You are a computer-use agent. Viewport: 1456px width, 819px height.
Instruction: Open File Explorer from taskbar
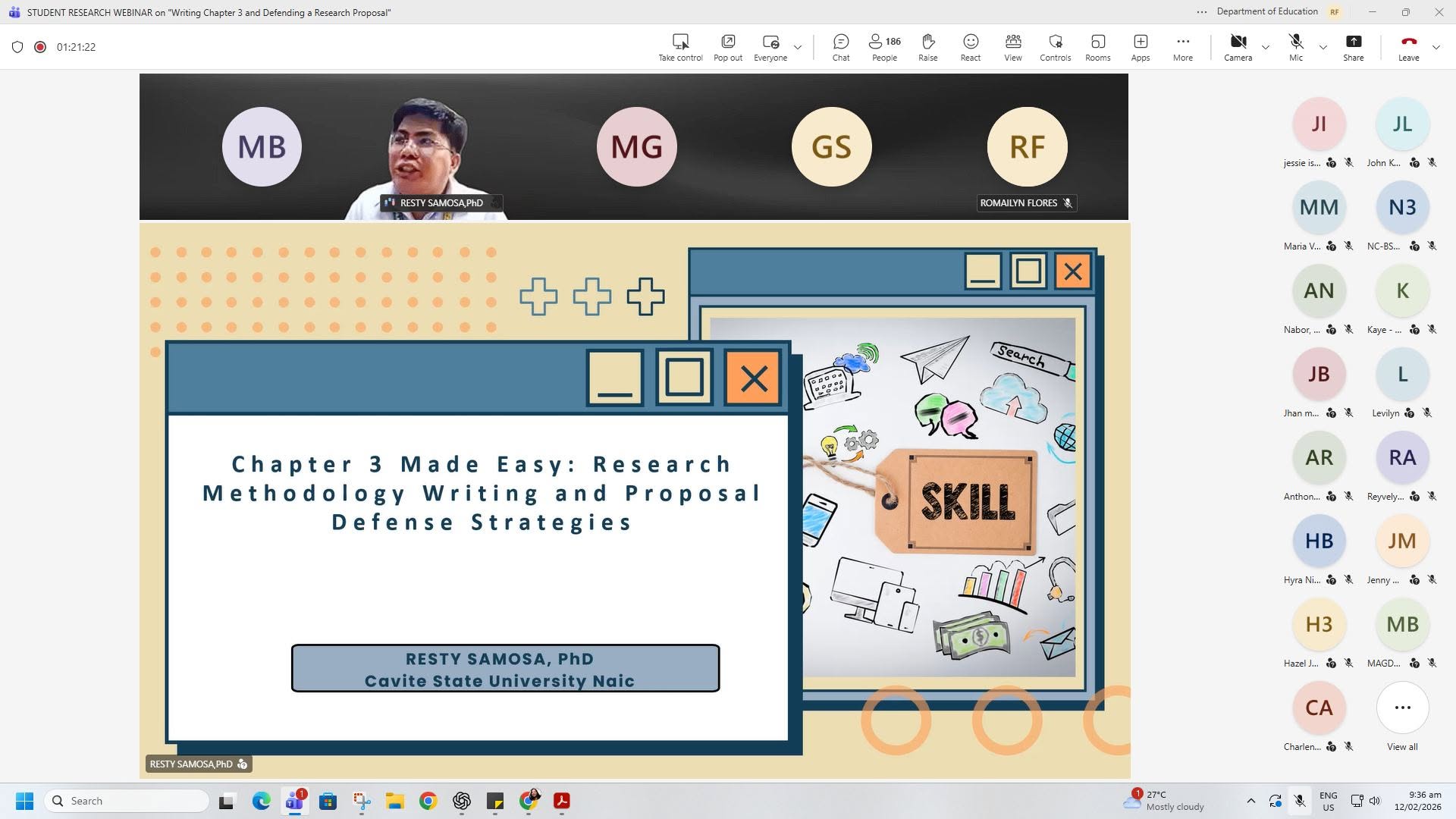(394, 801)
